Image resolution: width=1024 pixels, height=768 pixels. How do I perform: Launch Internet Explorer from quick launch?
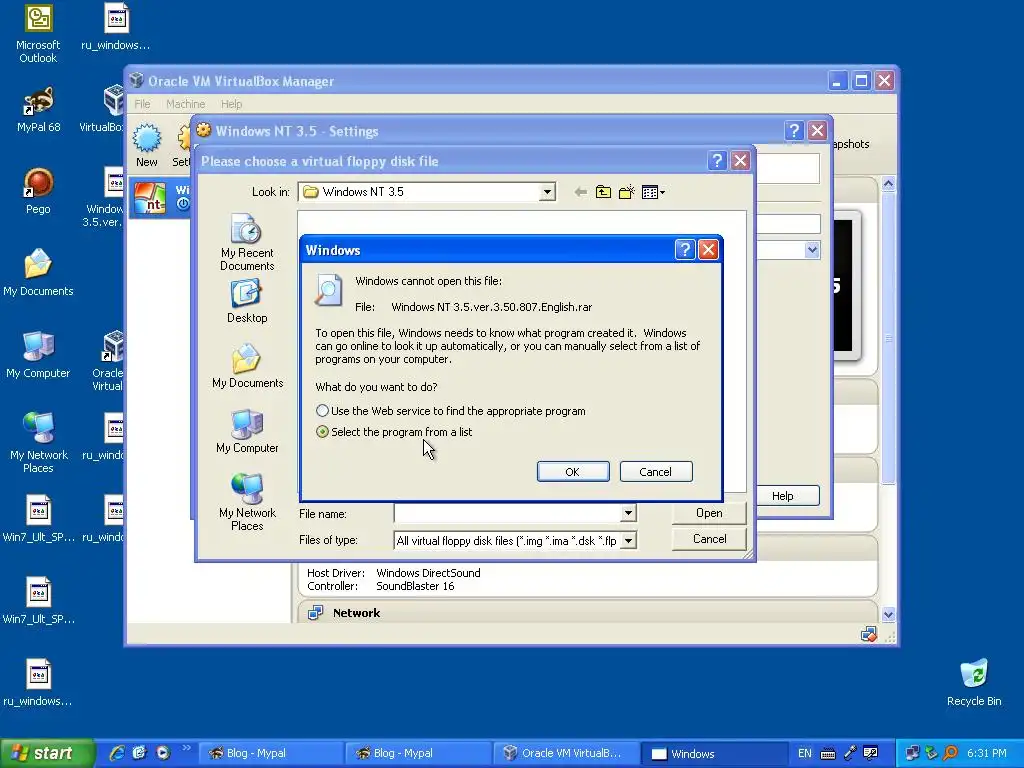point(117,753)
